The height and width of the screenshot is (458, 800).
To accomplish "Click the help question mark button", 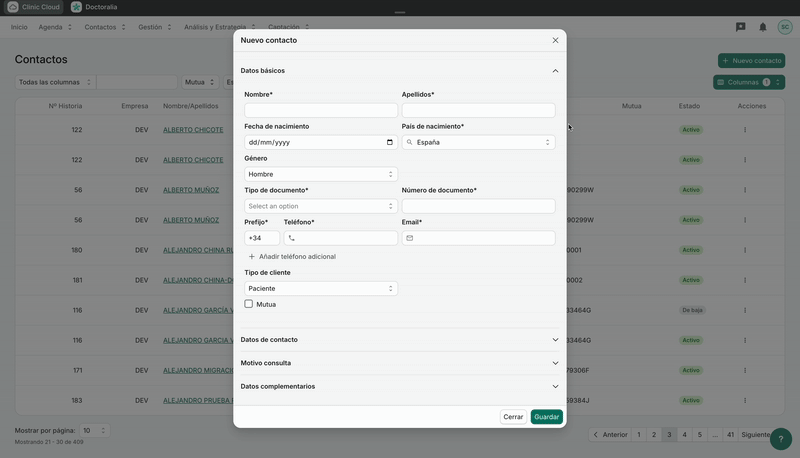I will pos(781,439).
